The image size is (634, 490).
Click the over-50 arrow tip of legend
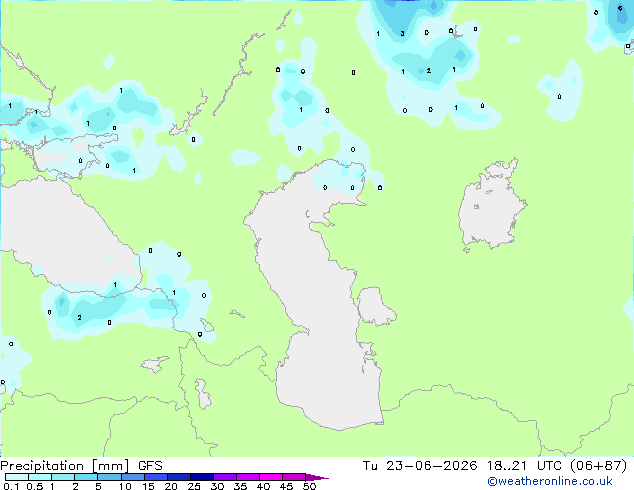pyautogui.click(x=317, y=477)
